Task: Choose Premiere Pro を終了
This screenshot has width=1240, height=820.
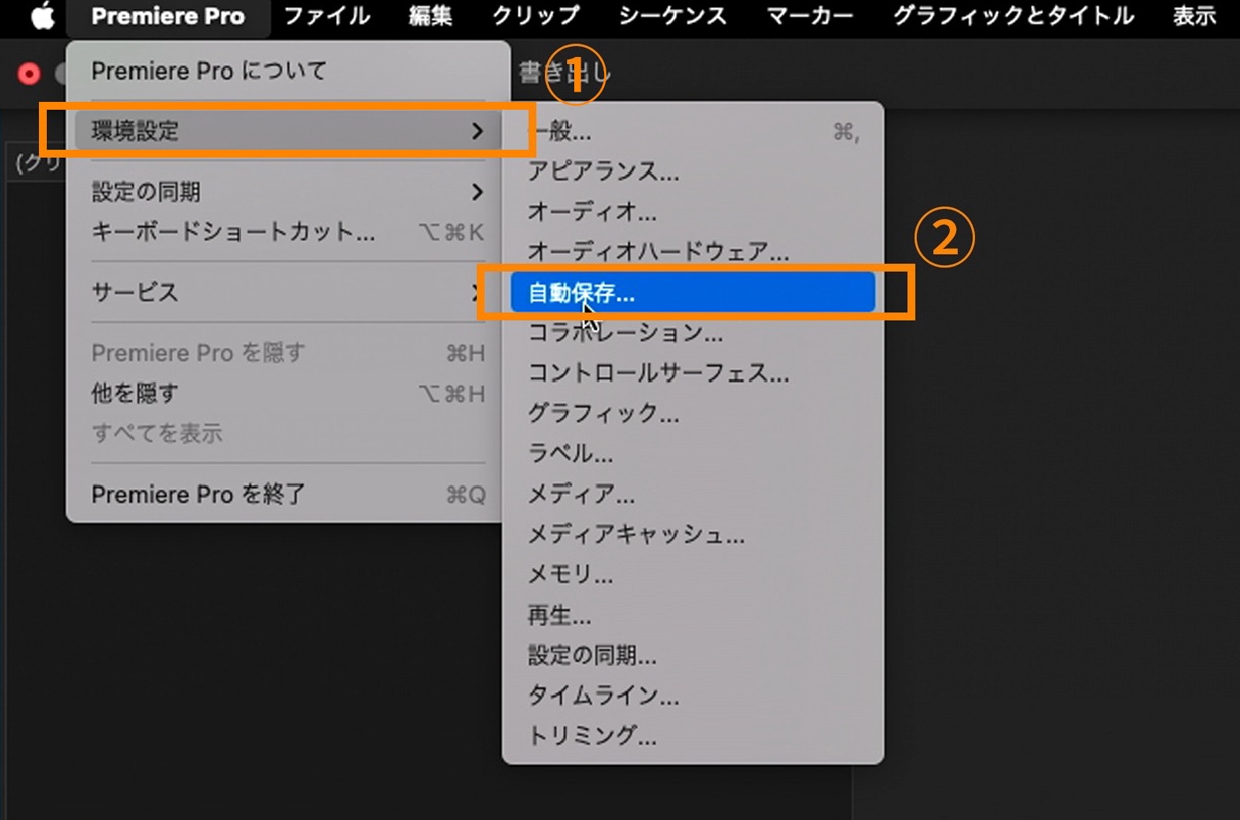Action: pos(288,495)
